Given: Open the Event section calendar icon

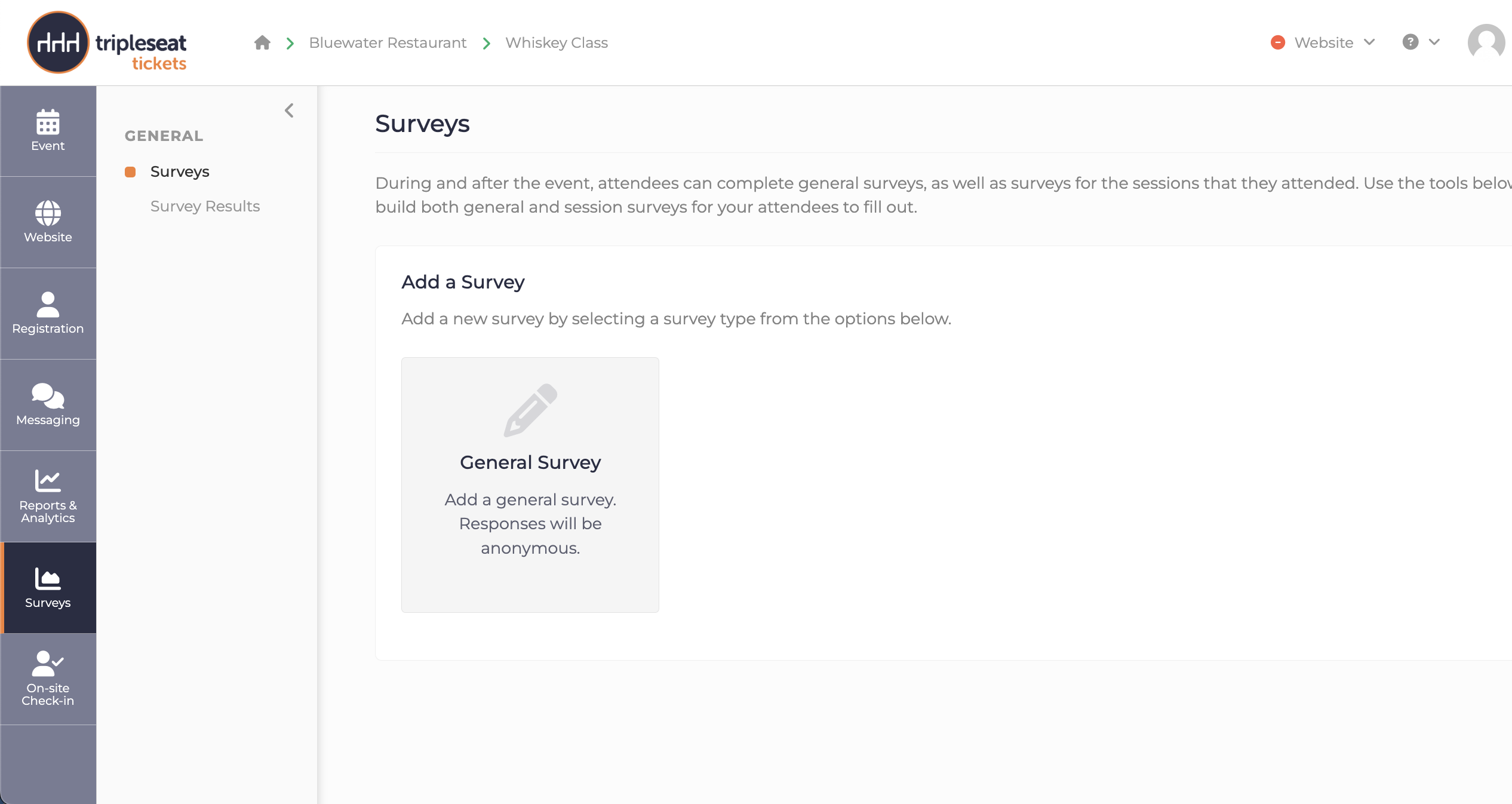Looking at the screenshot, I should point(48,122).
